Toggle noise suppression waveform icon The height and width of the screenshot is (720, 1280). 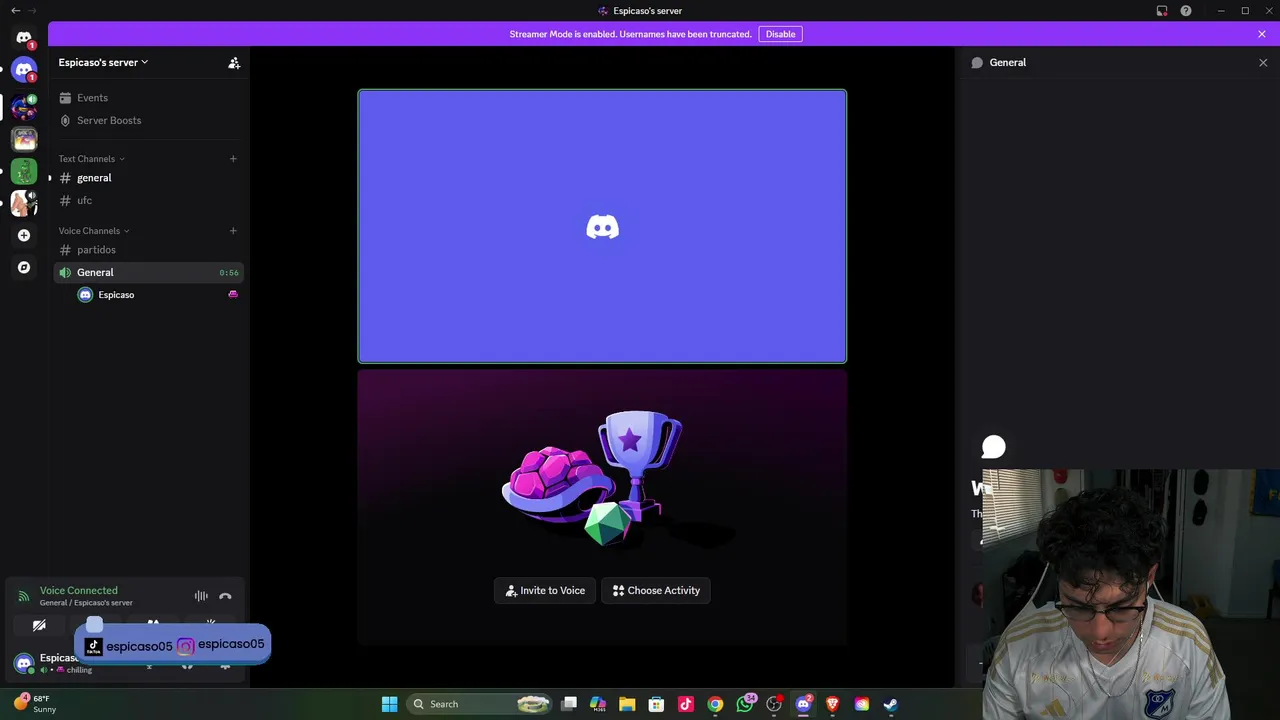coord(201,597)
